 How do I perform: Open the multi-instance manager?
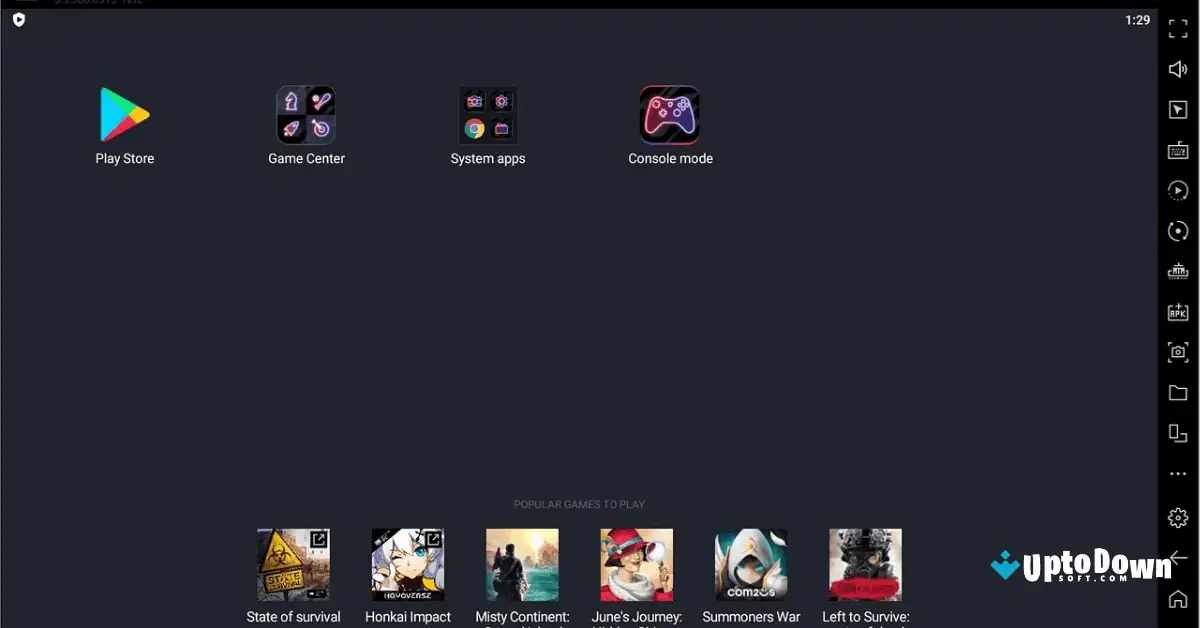coord(1178,433)
